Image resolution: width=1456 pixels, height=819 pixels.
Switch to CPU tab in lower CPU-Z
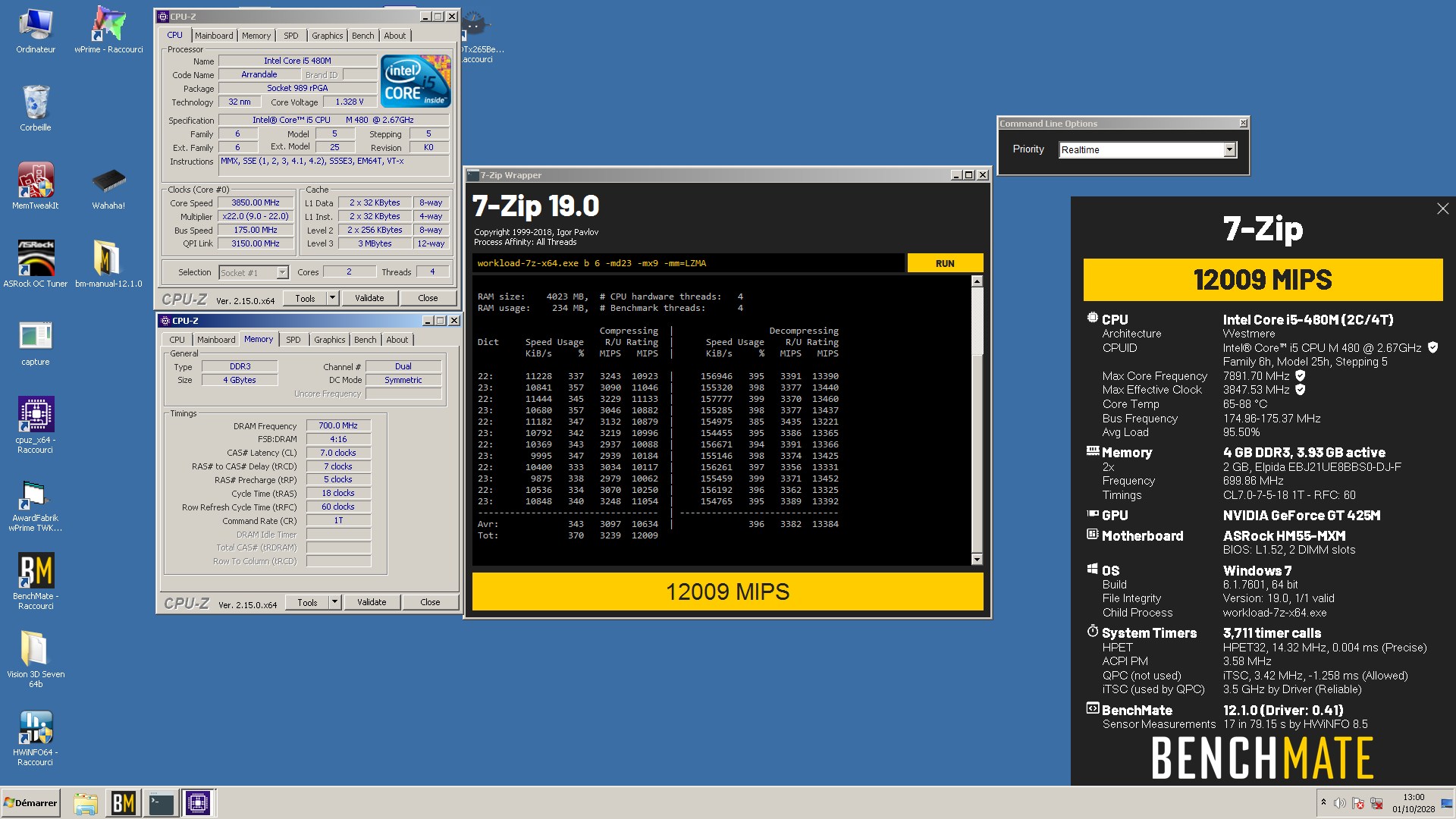pyautogui.click(x=177, y=340)
